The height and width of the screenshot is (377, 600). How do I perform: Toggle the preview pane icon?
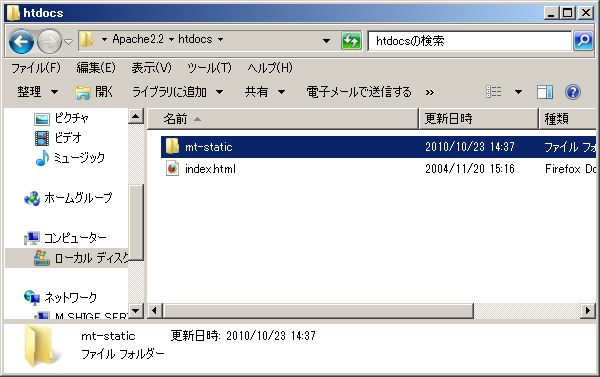click(545, 92)
